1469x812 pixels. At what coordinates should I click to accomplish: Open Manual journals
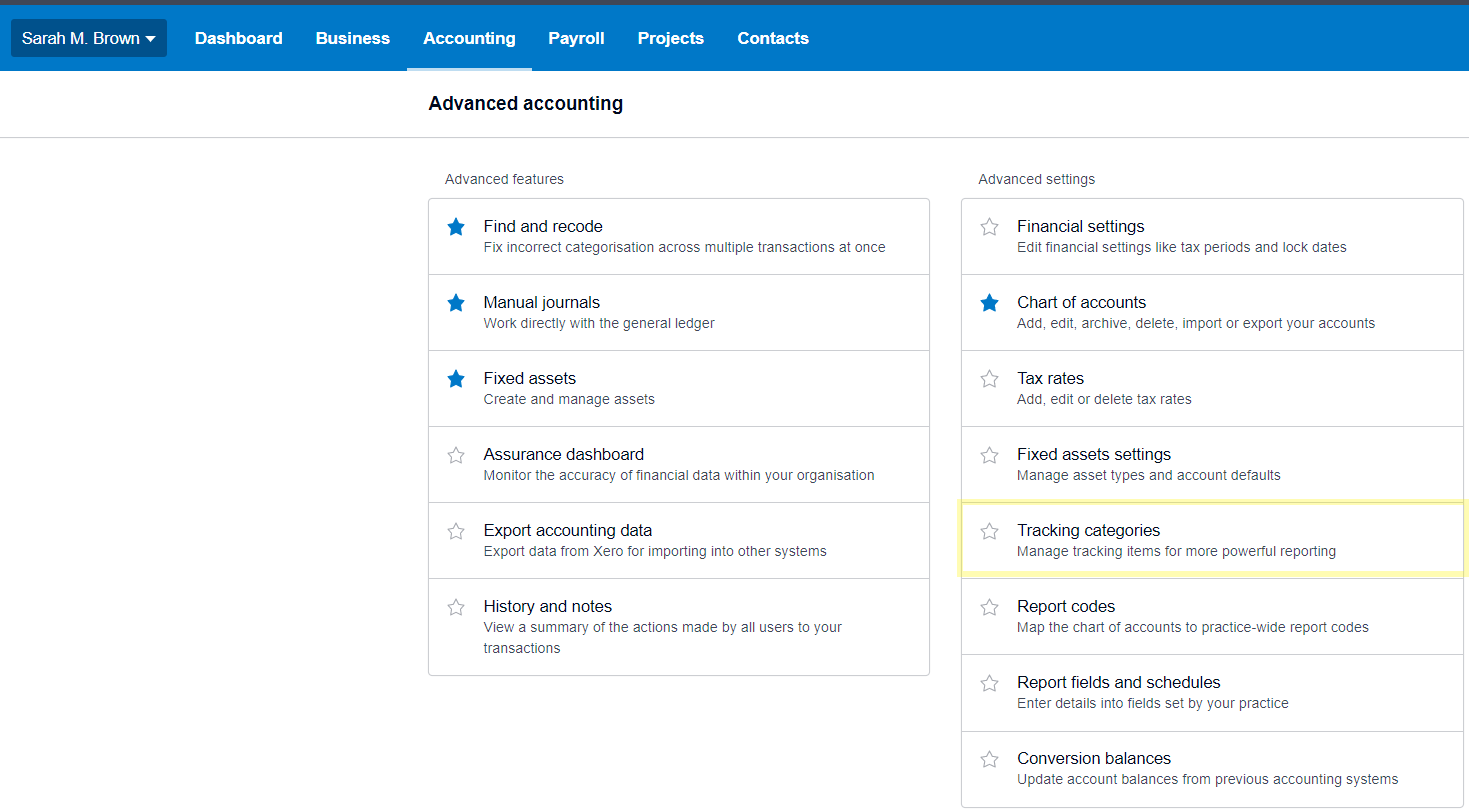pos(679,313)
